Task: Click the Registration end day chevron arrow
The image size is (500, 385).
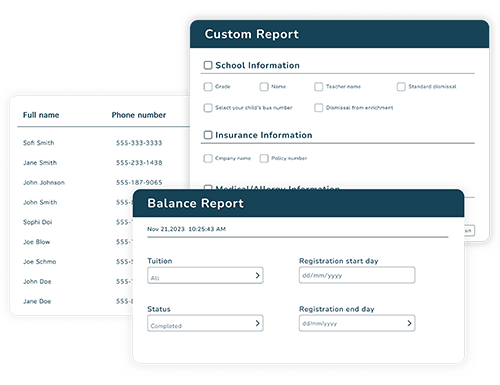Action: coord(409,323)
